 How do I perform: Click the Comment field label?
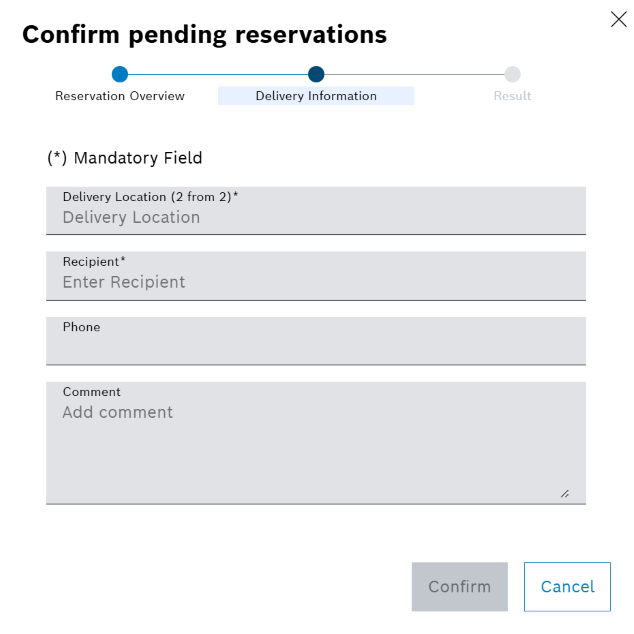[x=91, y=392]
